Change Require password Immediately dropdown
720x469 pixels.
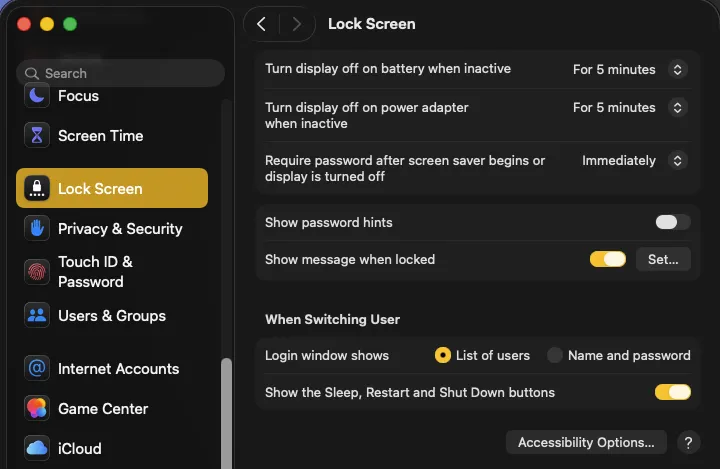pos(634,160)
